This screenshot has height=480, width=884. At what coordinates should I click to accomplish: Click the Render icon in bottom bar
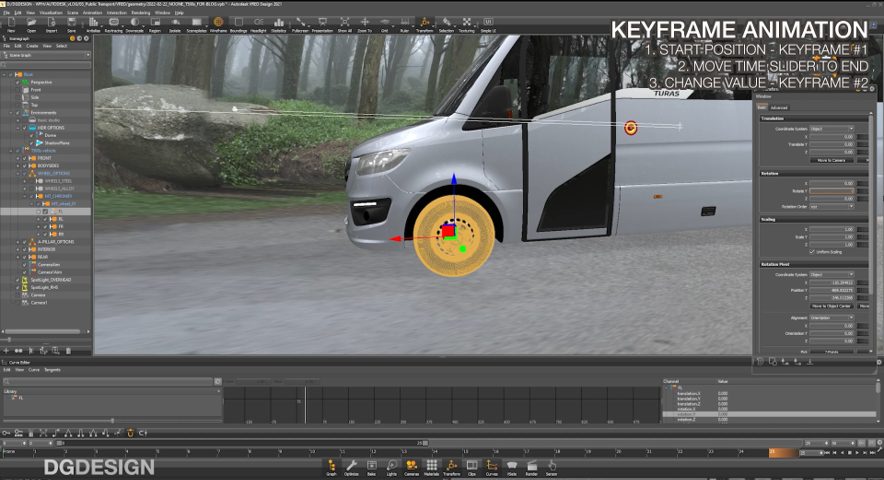click(x=531, y=466)
